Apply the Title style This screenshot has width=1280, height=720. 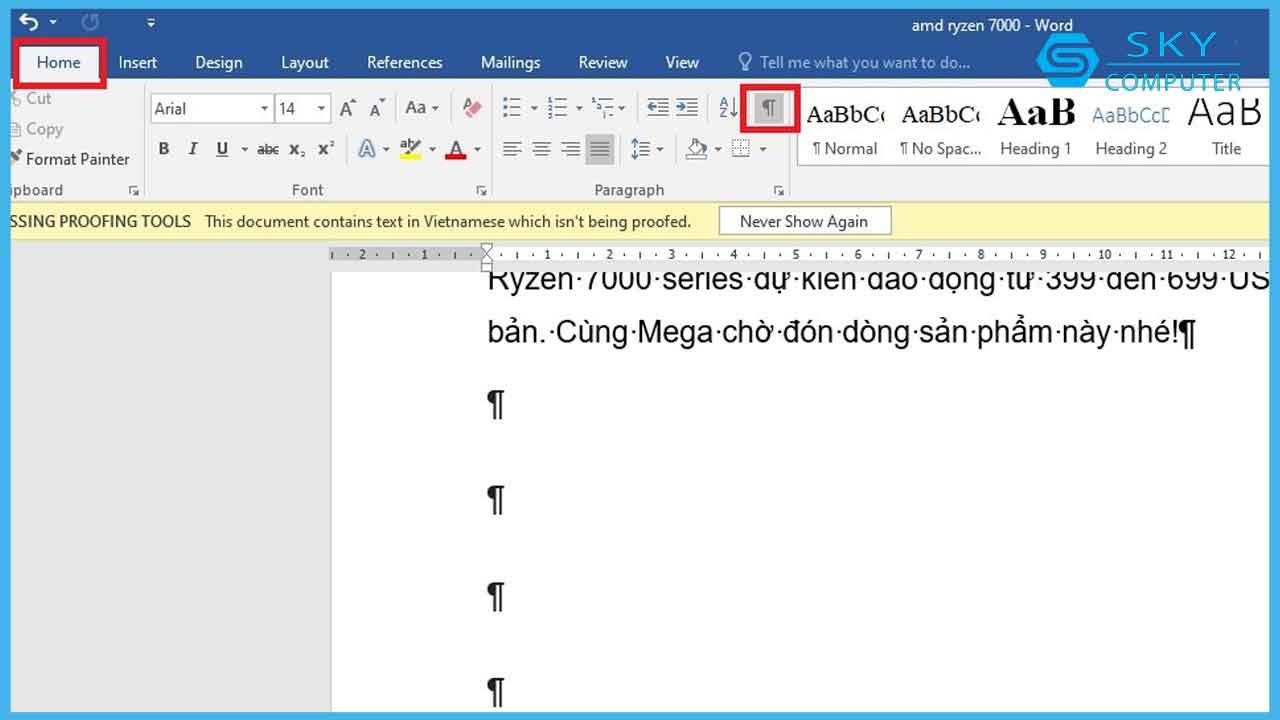pyautogui.click(x=1226, y=129)
